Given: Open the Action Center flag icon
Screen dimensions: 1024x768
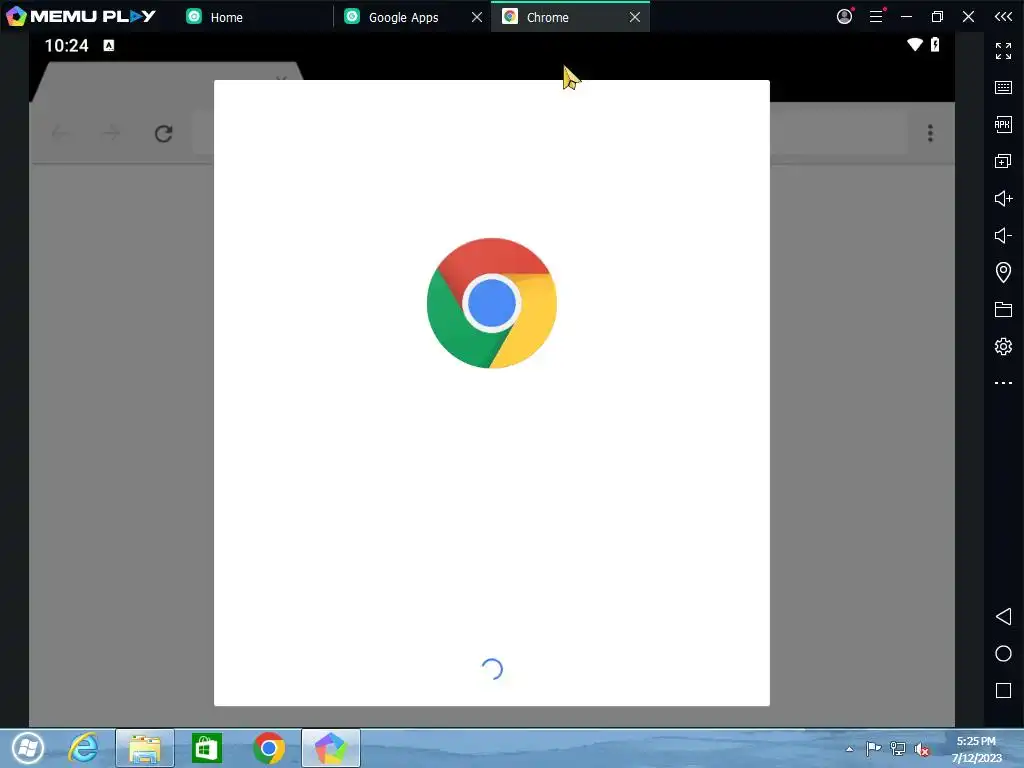Looking at the screenshot, I should 873,749.
